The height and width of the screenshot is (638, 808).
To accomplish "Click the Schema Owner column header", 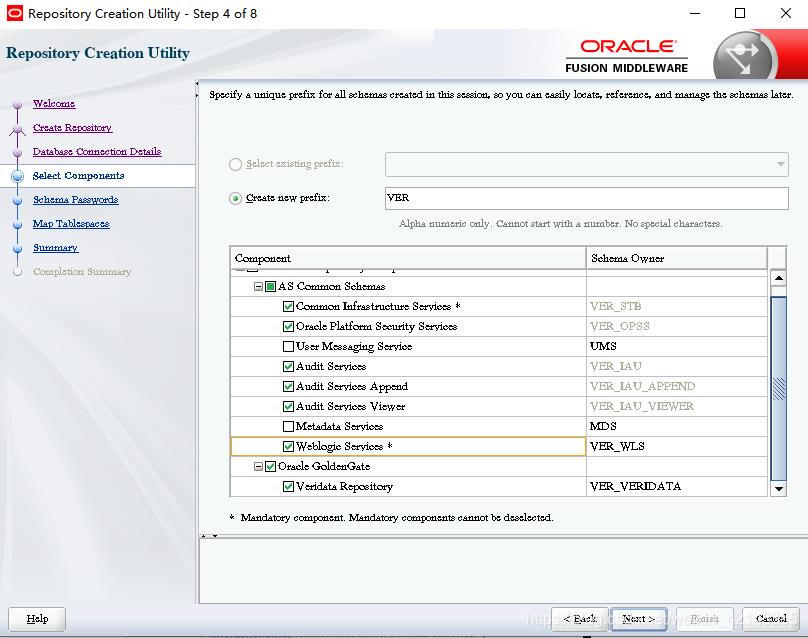I will point(677,258).
